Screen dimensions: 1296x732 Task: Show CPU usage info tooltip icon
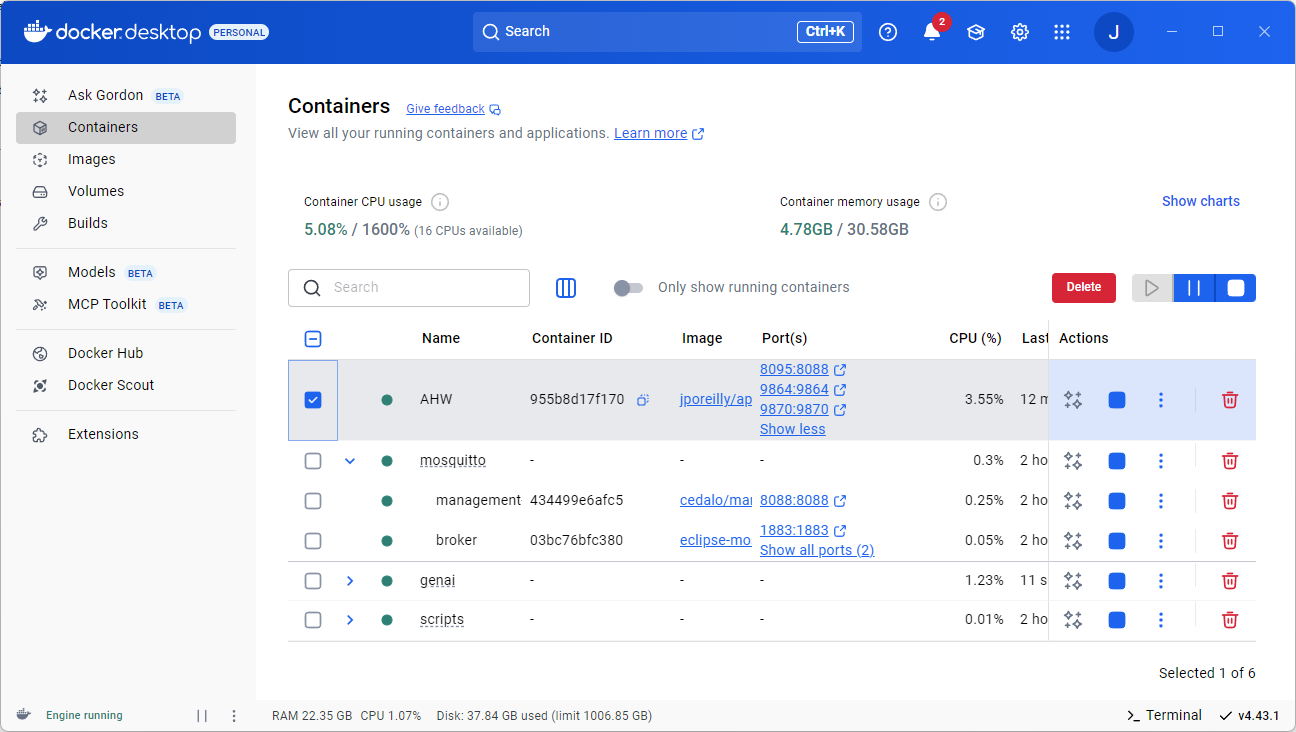point(439,202)
